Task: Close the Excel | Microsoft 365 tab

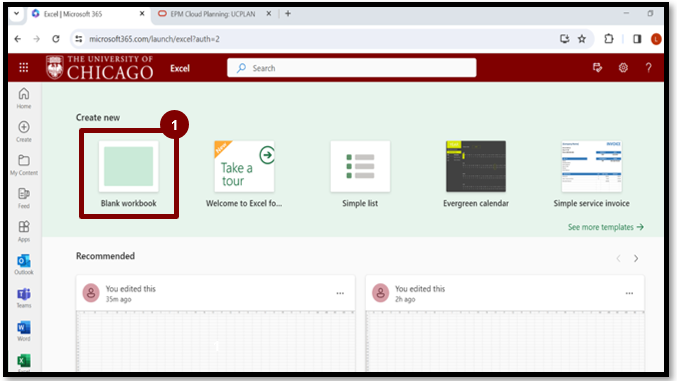Action: tap(142, 14)
